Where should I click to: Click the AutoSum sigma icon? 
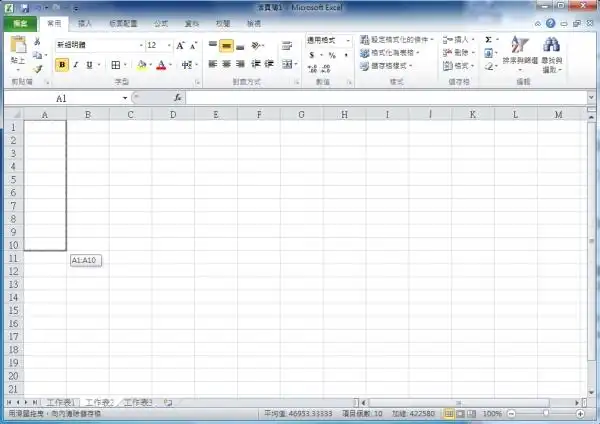point(489,40)
